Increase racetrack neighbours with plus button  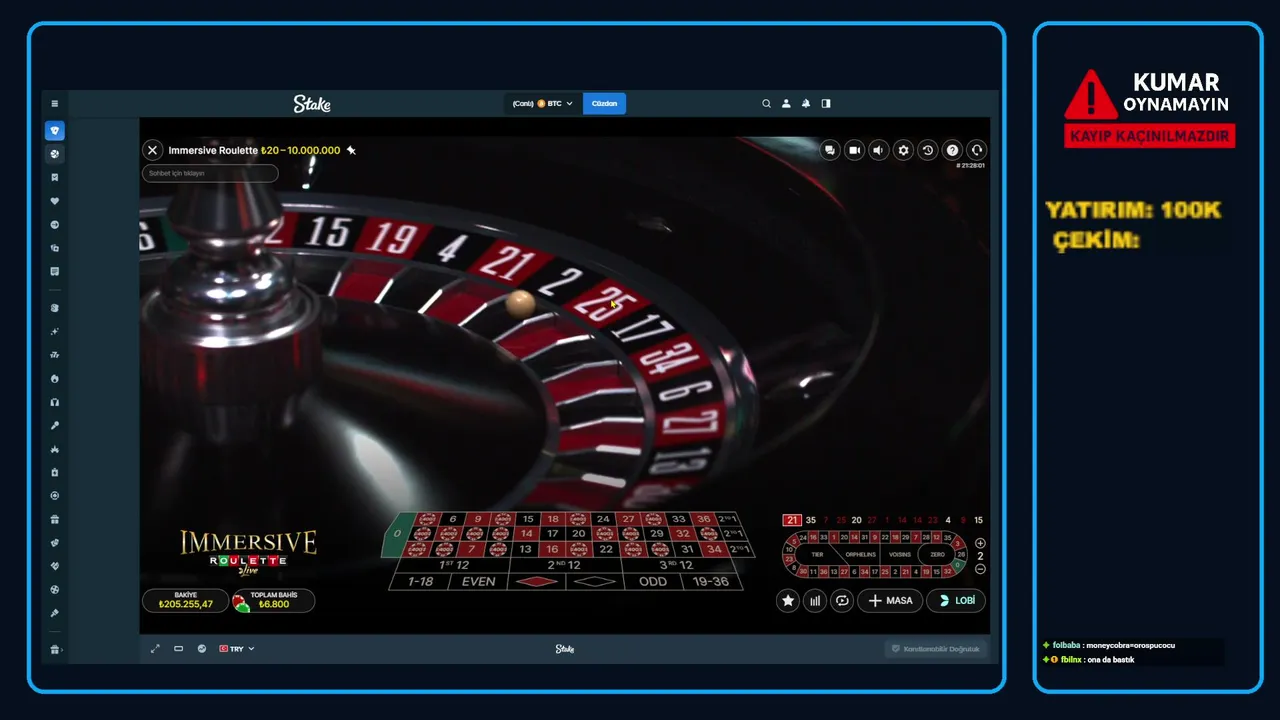click(x=980, y=543)
